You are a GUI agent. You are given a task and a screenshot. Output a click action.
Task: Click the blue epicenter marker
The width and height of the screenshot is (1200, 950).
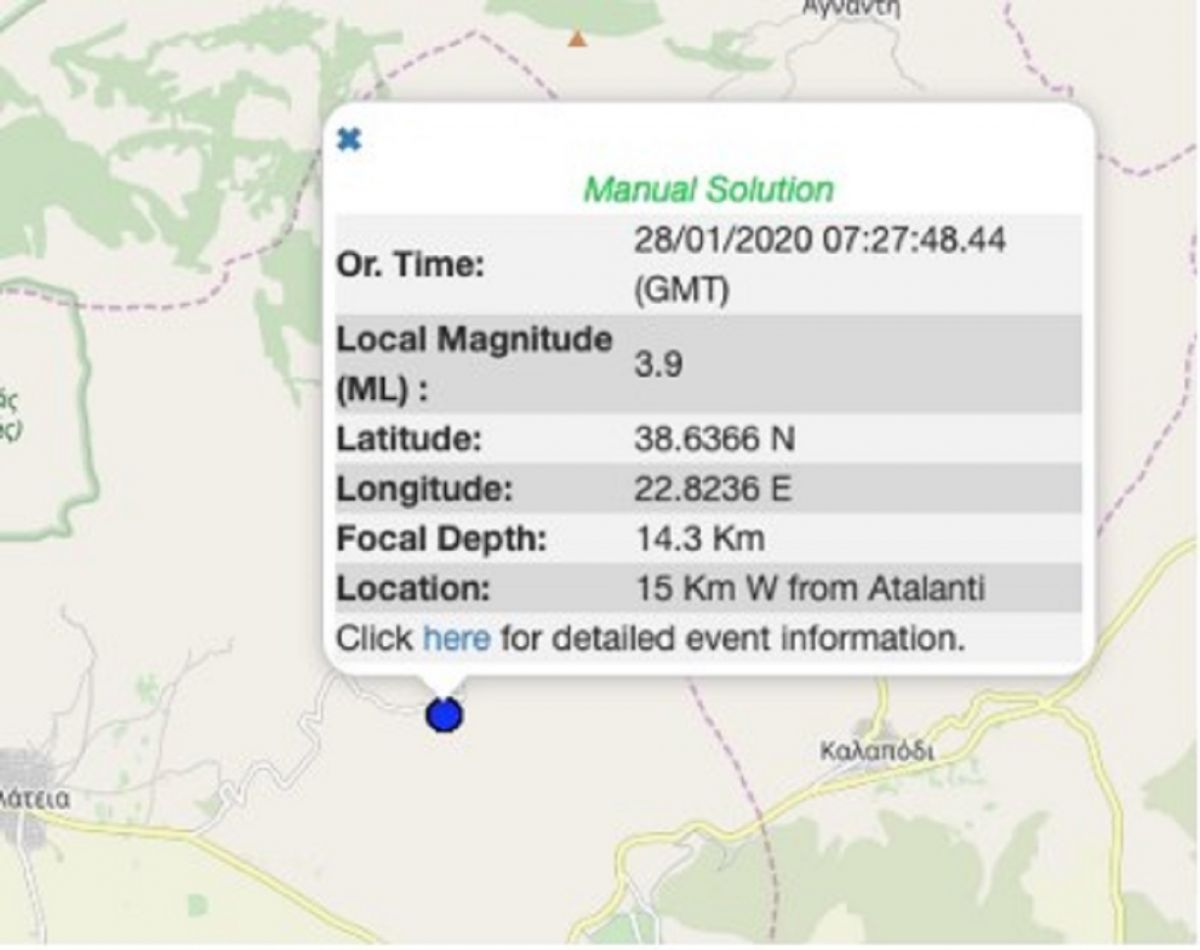[x=444, y=715]
